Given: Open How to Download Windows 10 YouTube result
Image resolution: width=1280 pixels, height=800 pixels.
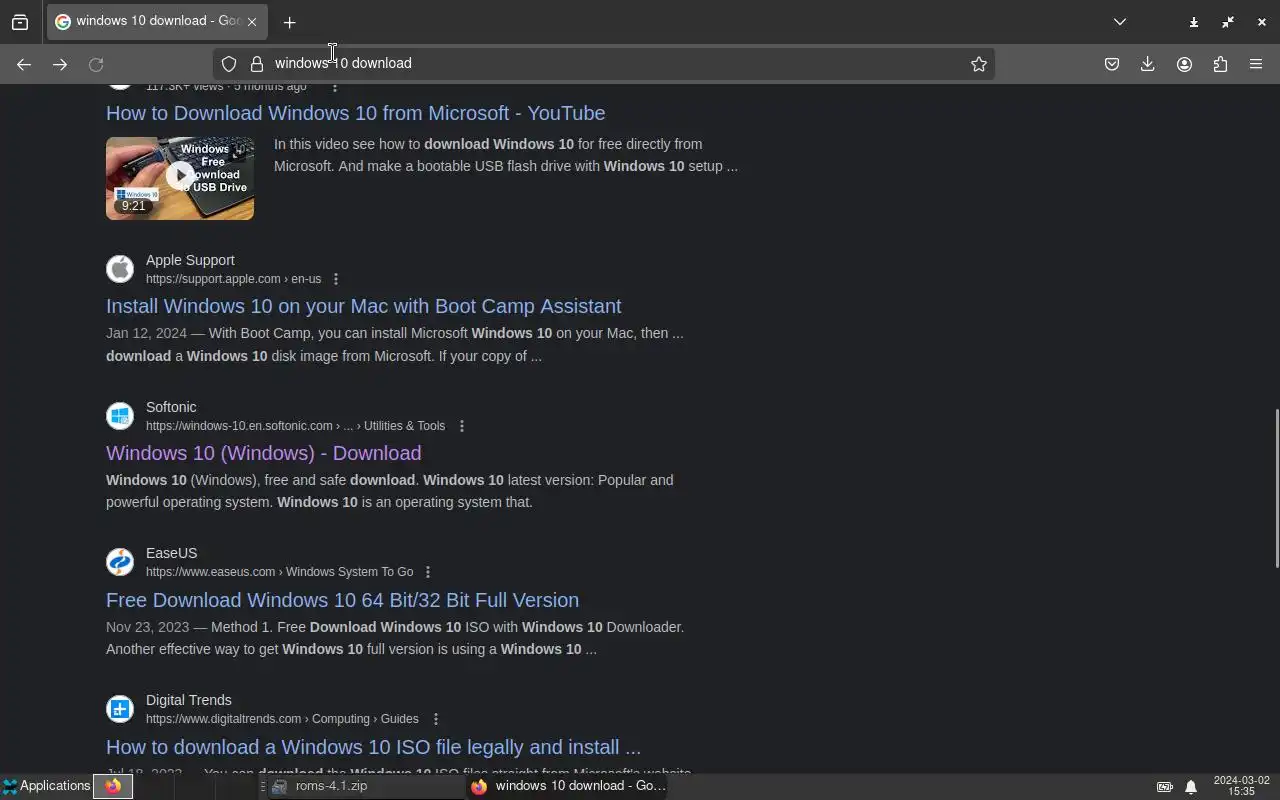Looking at the screenshot, I should [x=355, y=113].
